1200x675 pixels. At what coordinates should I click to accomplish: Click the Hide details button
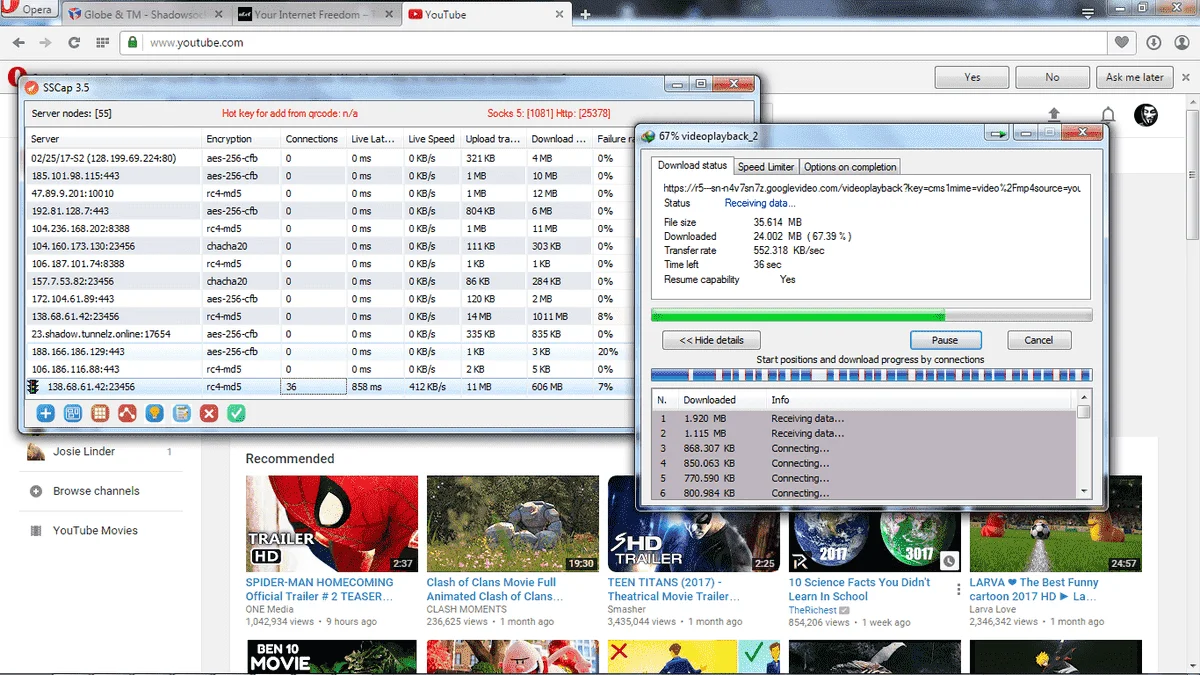click(x=711, y=340)
